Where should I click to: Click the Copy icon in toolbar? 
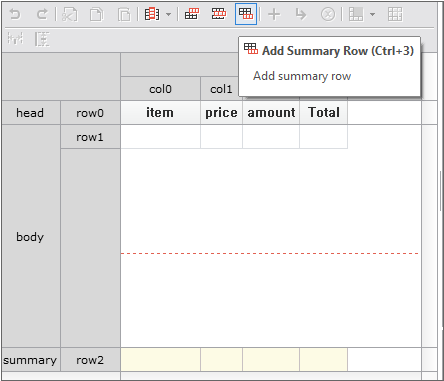pyautogui.click(x=97, y=14)
